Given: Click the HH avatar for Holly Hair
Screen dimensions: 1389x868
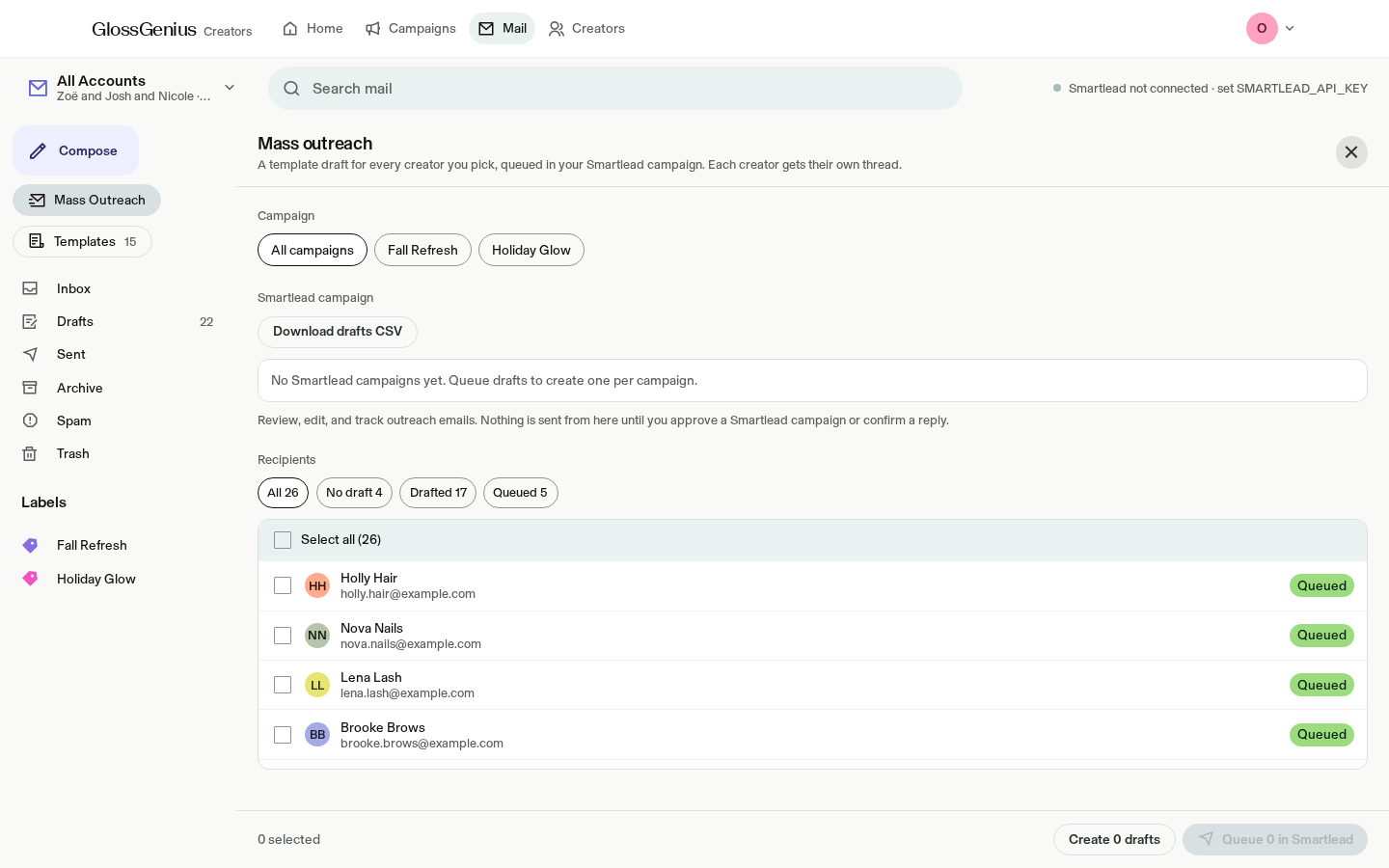Looking at the screenshot, I should pyautogui.click(x=317, y=585).
